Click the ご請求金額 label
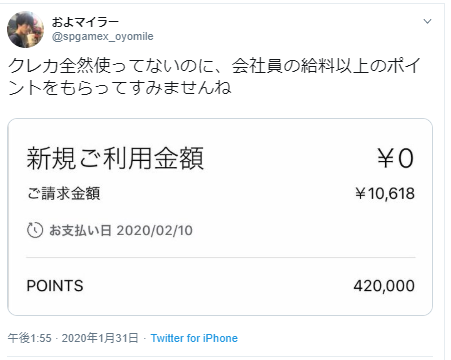The height and width of the screenshot is (360, 451). pyautogui.click(x=63, y=193)
